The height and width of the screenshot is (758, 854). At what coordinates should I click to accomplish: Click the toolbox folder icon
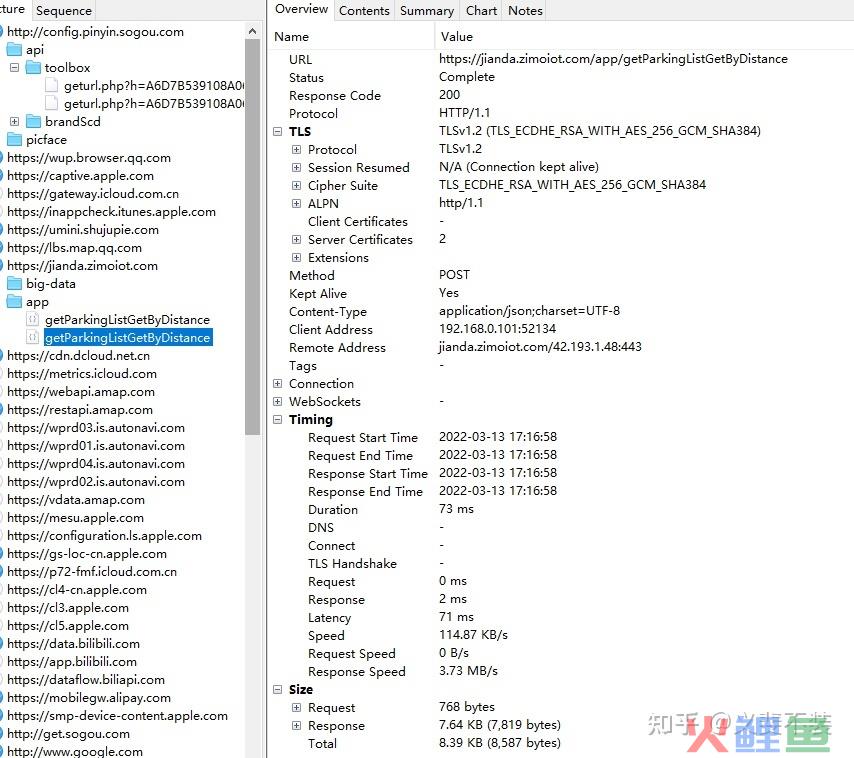coord(33,68)
